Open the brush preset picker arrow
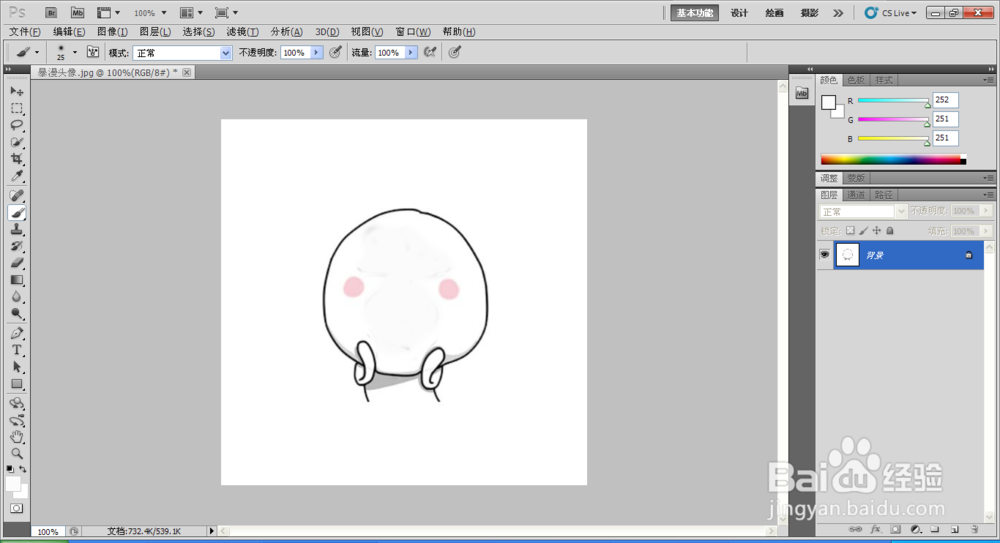 75,52
